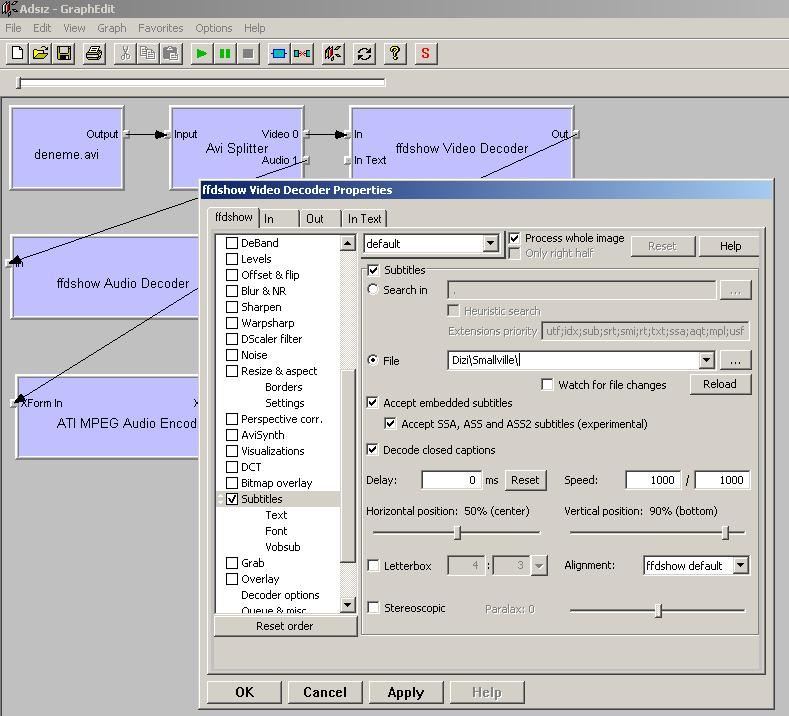Viewport: 789px width, 716px height.
Task: Enable the Sharpen filter checkbox
Action: (232, 307)
